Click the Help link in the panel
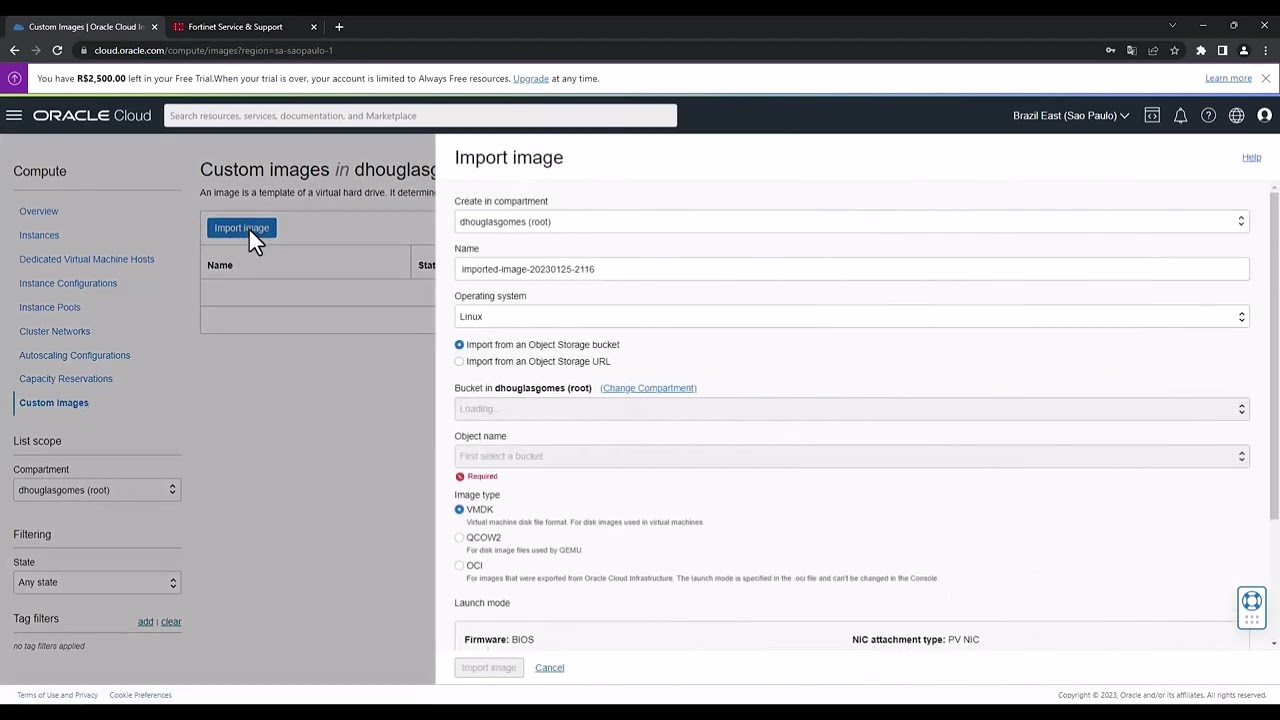 pos(1252,157)
